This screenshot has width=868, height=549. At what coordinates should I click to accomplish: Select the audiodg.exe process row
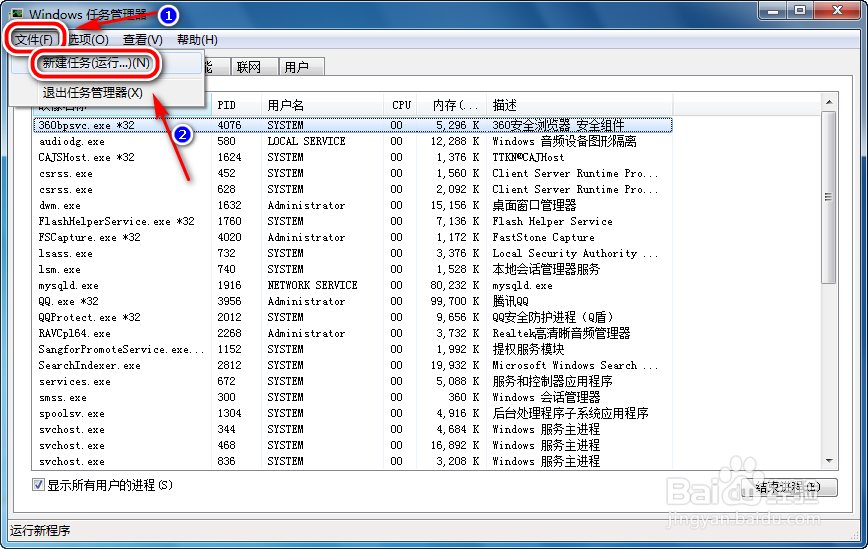point(353,141)
